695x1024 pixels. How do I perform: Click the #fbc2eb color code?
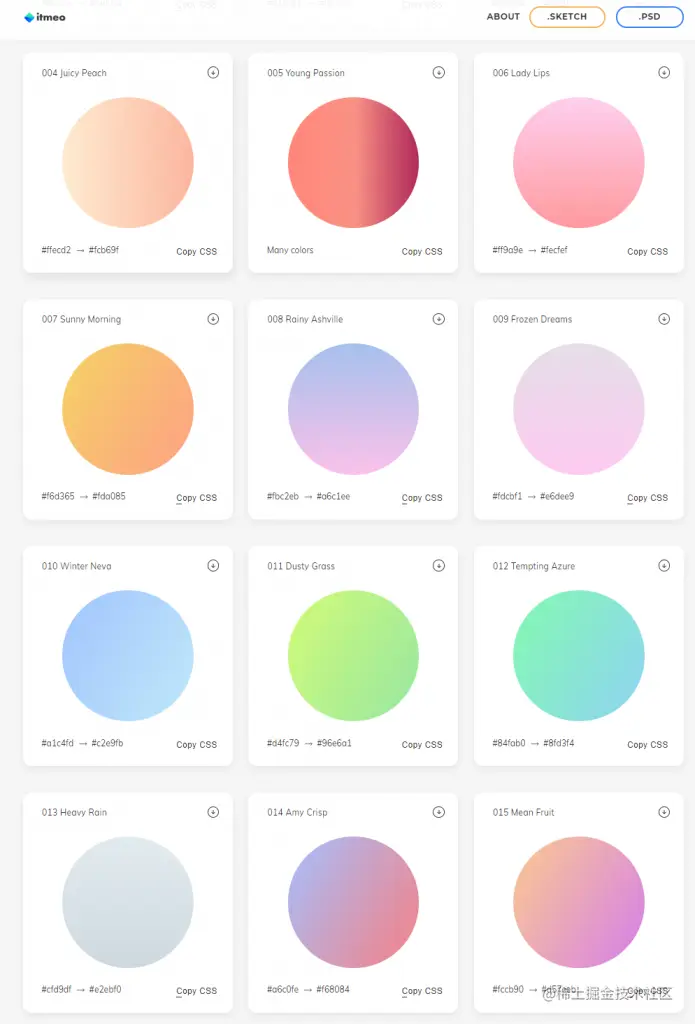click(x=283, y=496)
